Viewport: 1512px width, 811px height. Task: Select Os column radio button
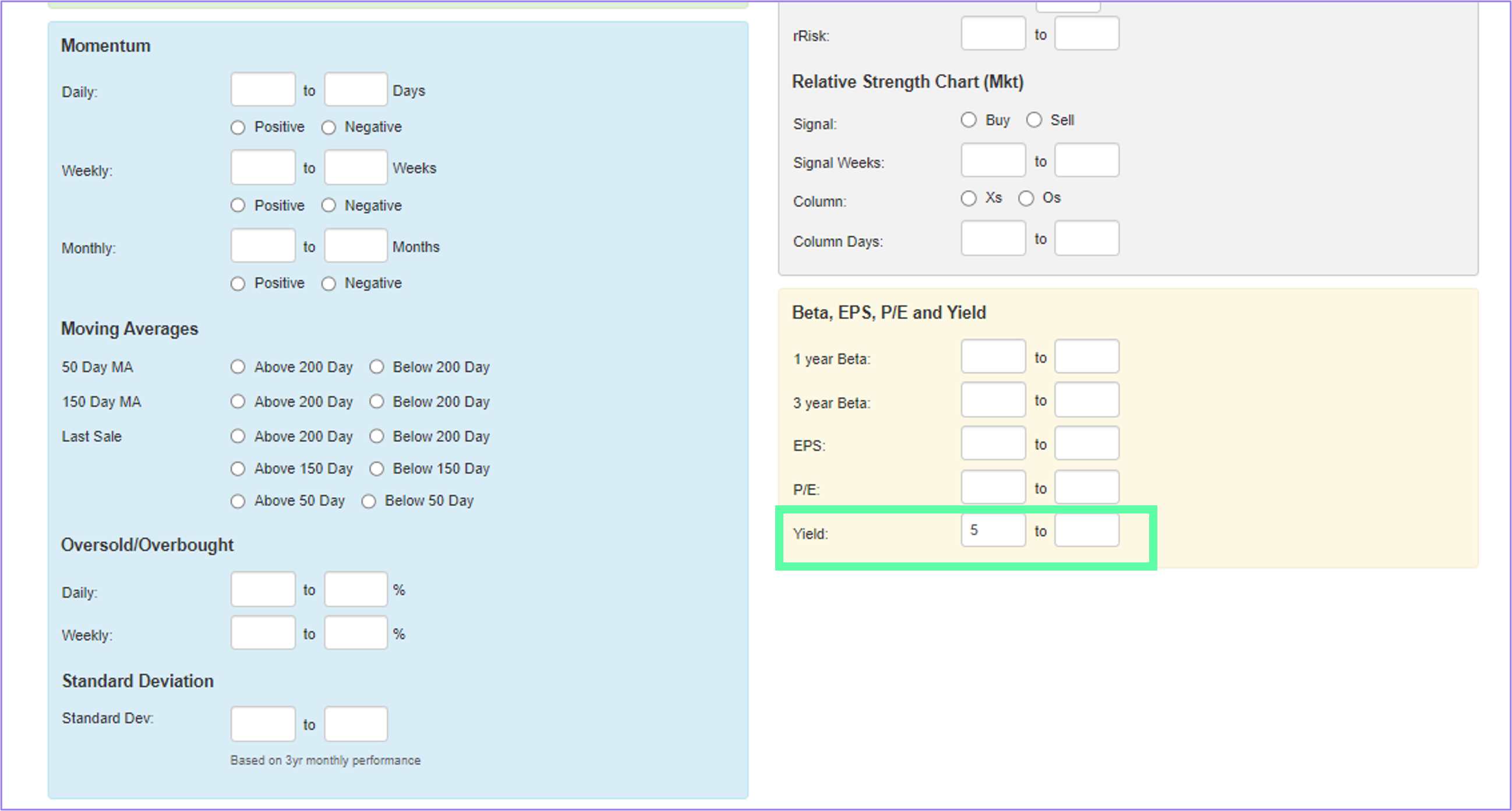(x=1026, y=198)
